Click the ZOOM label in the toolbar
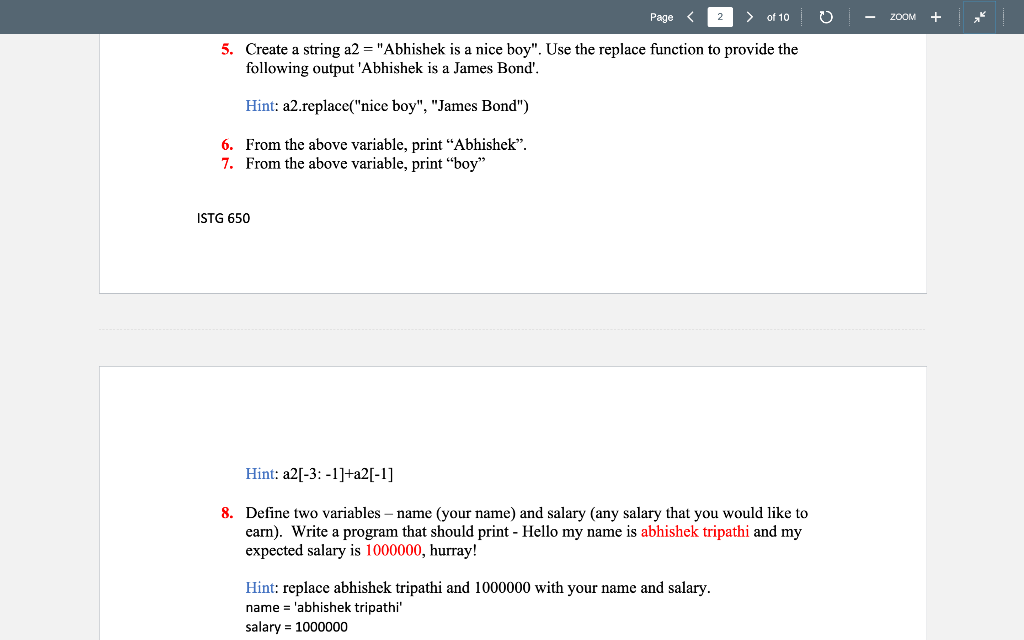The image size is (1024, 640). [902, 17]
